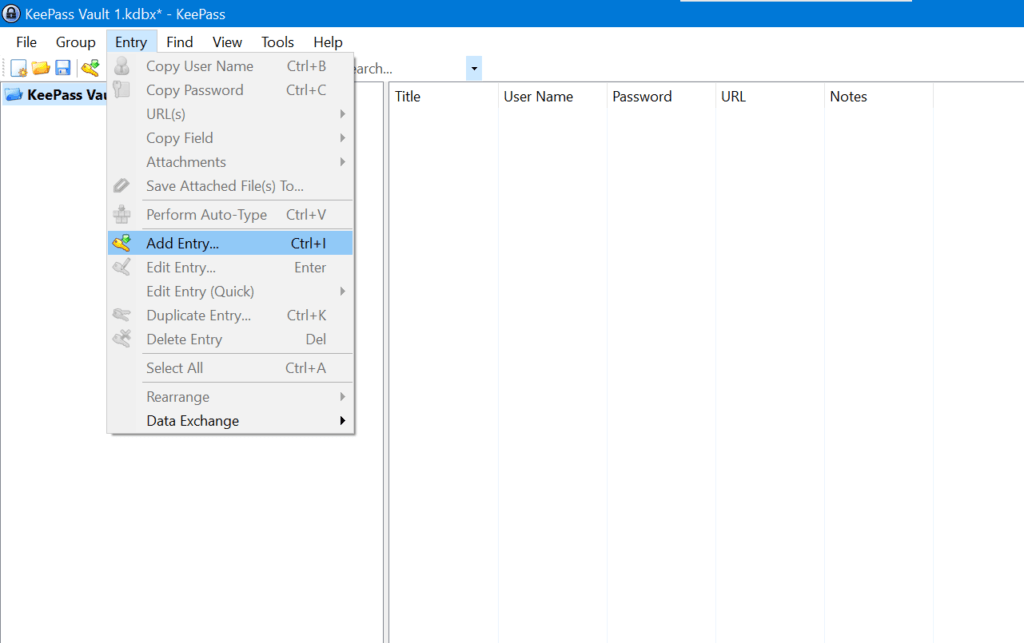
Task: Sort by the Notes column header
Action: coord(879,97)
